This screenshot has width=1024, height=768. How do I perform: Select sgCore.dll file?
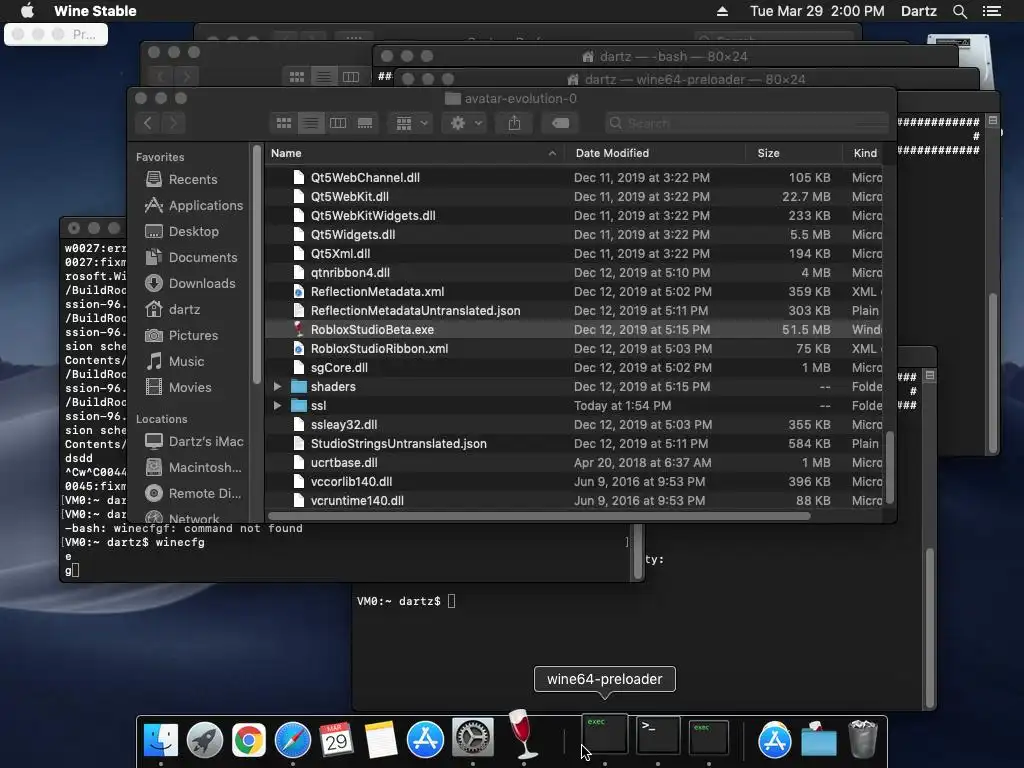[574, 367]
